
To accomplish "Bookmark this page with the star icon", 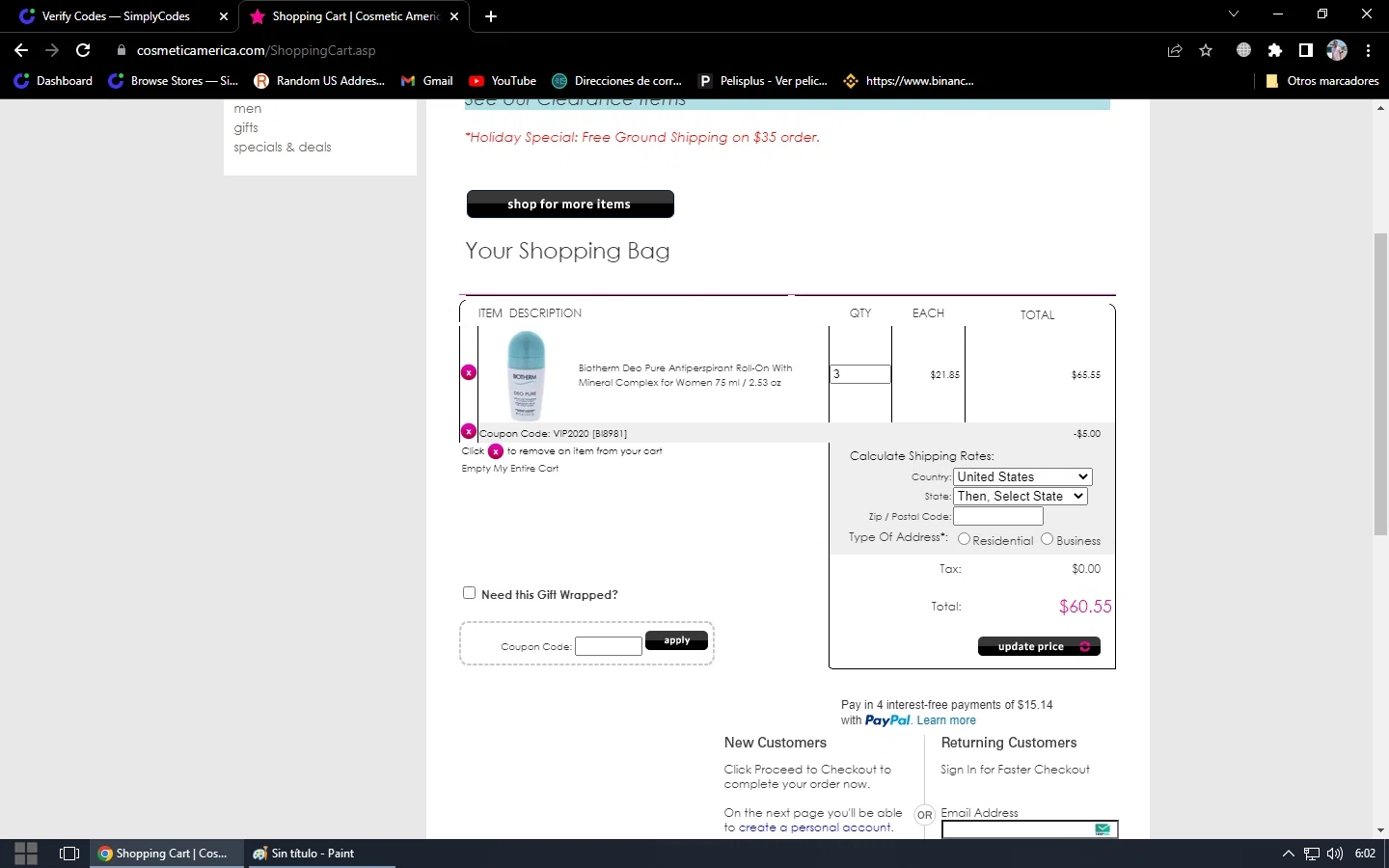I will pyautogui.click(x=1206, y=50).
